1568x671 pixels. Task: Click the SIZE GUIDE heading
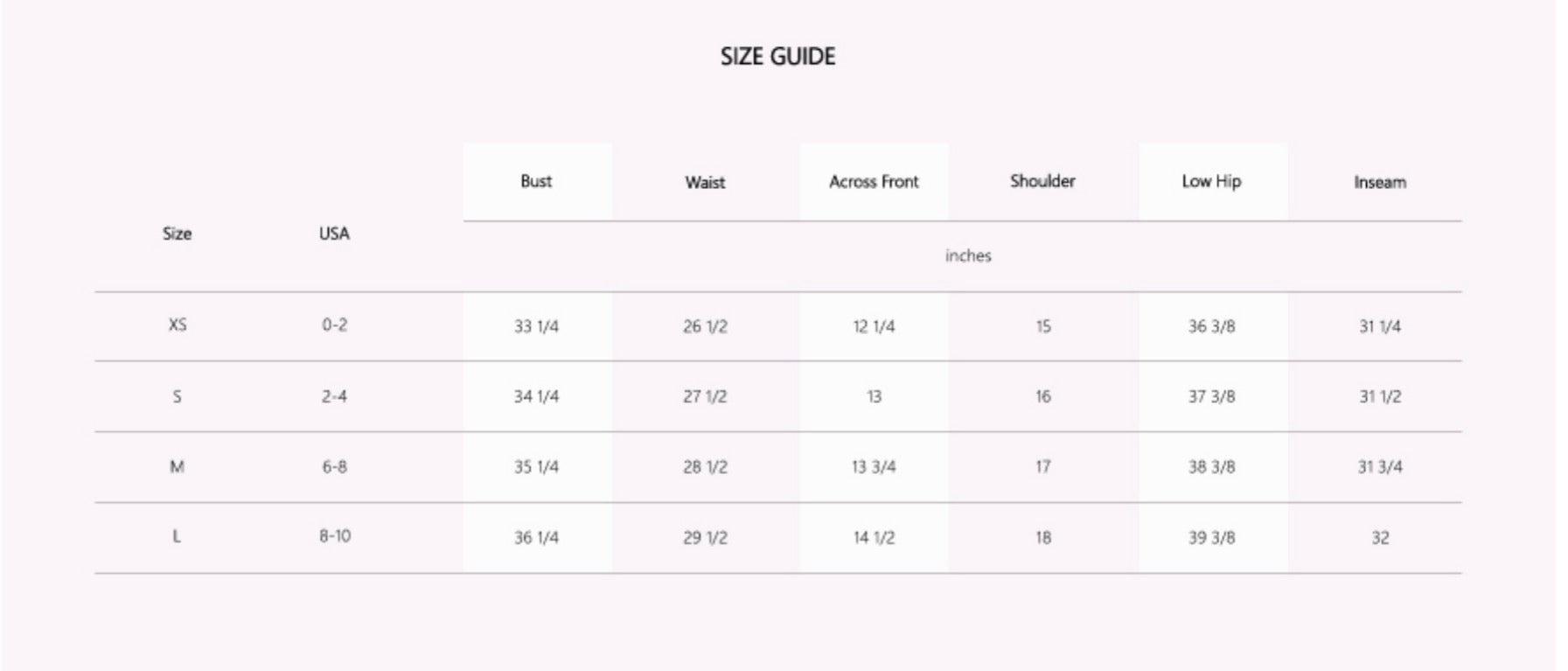777,57
